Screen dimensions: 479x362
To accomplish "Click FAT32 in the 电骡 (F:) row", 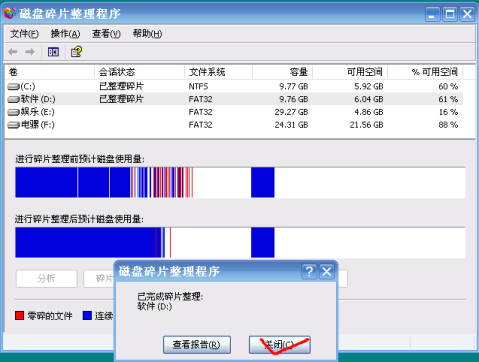I will [200, 125].
